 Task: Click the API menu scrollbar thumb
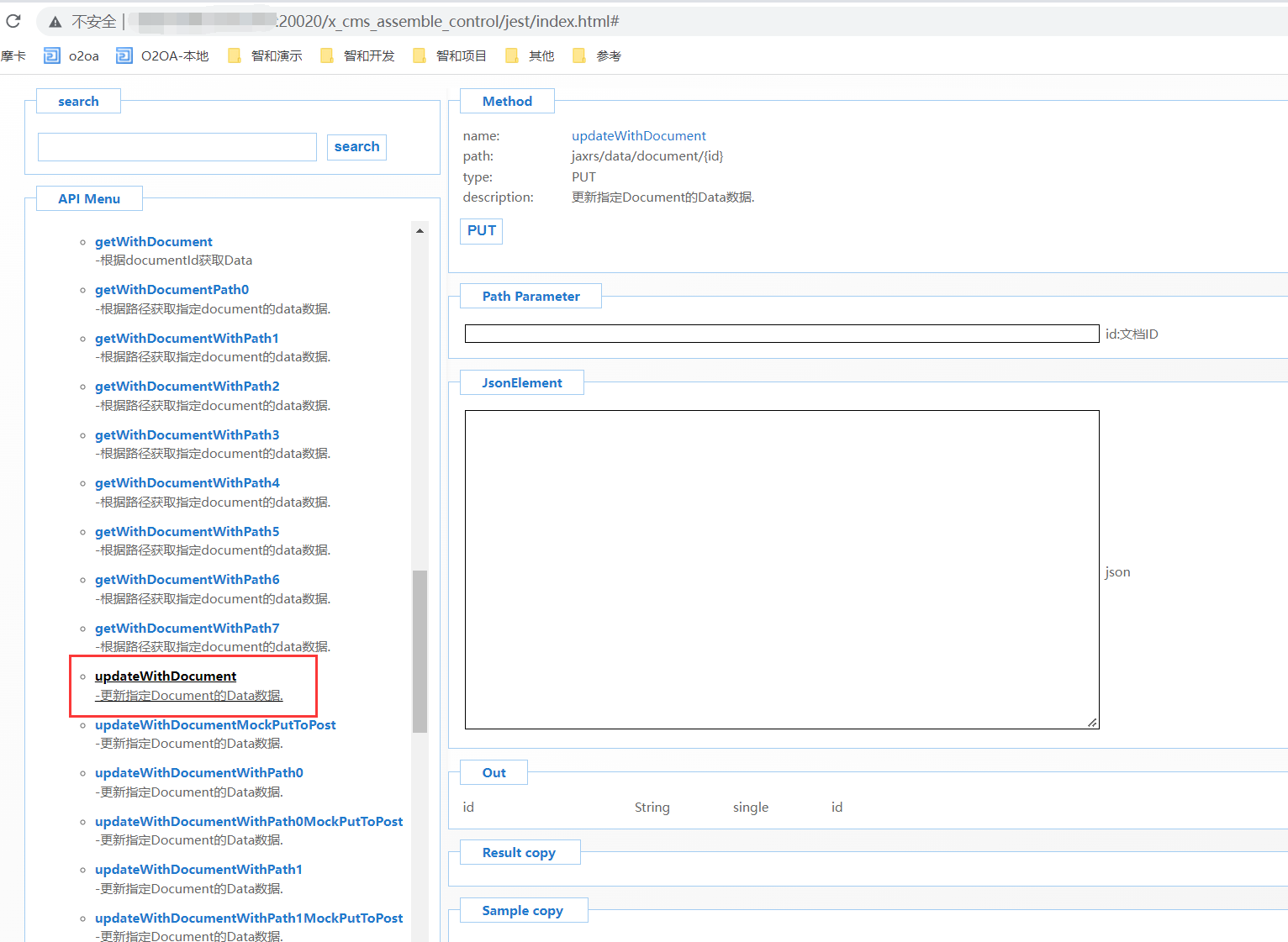coord(420,651)
